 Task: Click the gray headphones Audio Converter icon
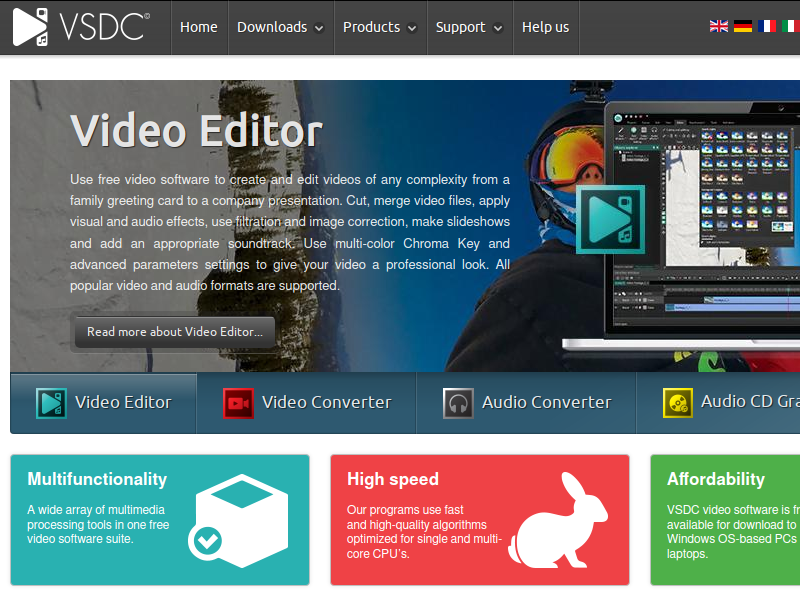tap(458, 403)
